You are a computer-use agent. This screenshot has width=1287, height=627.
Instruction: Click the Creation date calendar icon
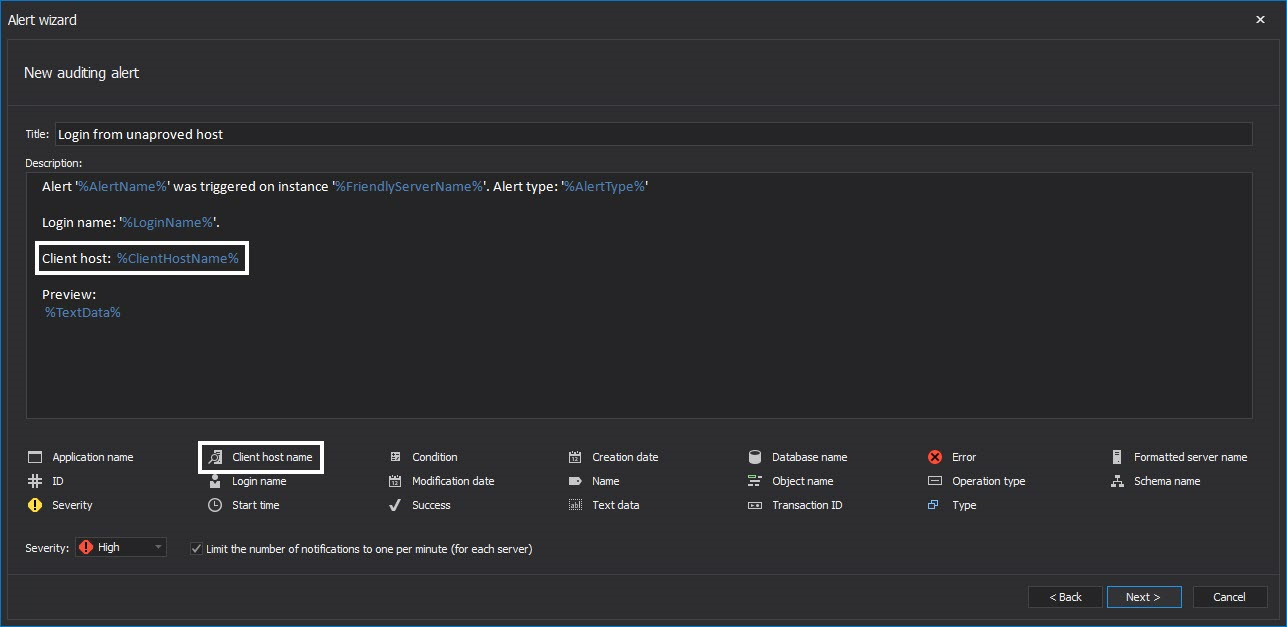point(575,457)
